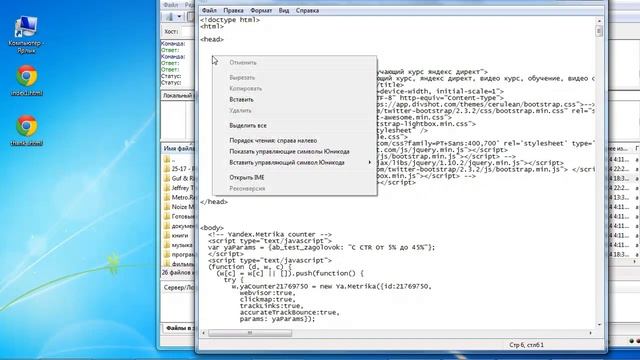This screenshot has height=360, width=640.
Task: Click the Сервер/Ло column header in FileZilla queue
Action: 179,288
